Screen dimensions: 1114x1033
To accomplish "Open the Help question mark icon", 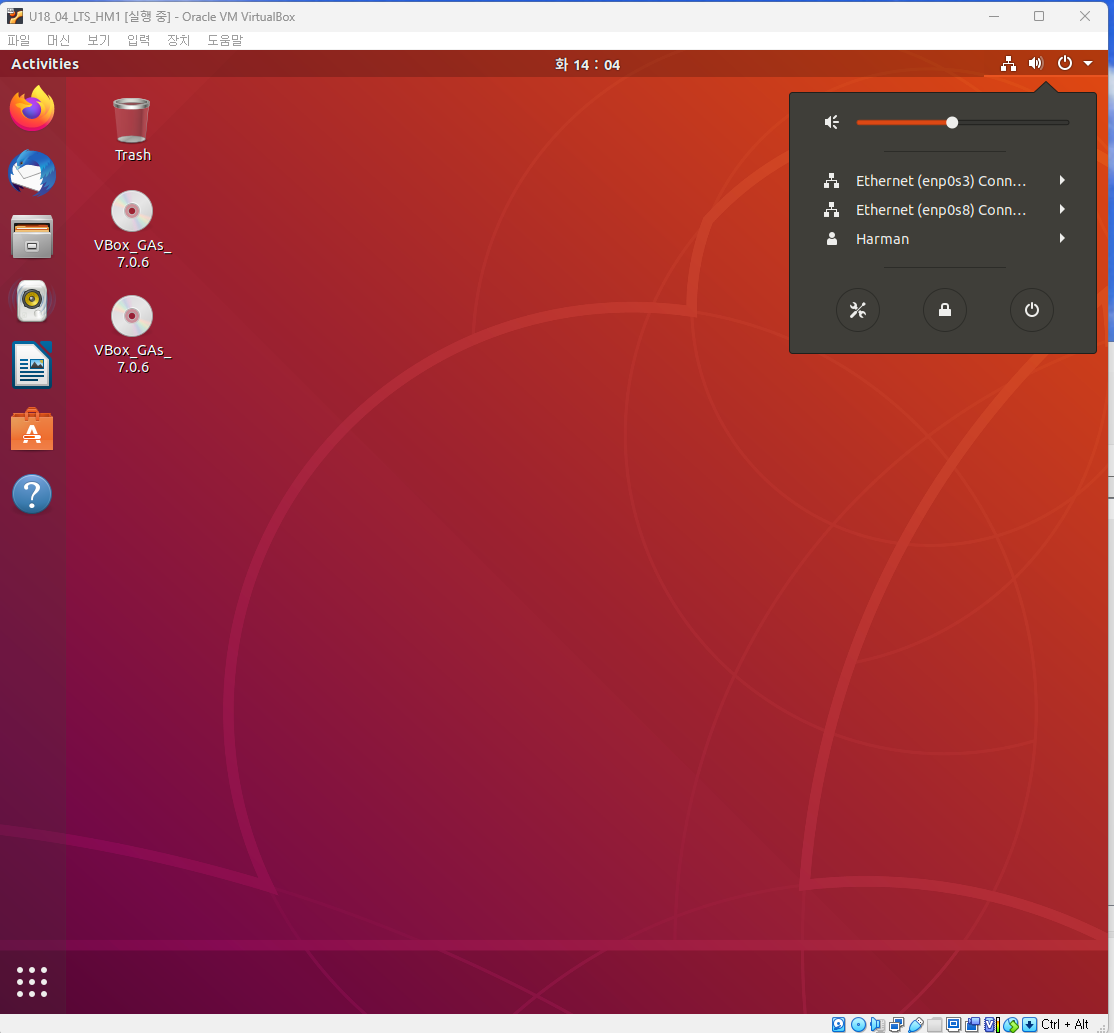I will tap(32, 494).
